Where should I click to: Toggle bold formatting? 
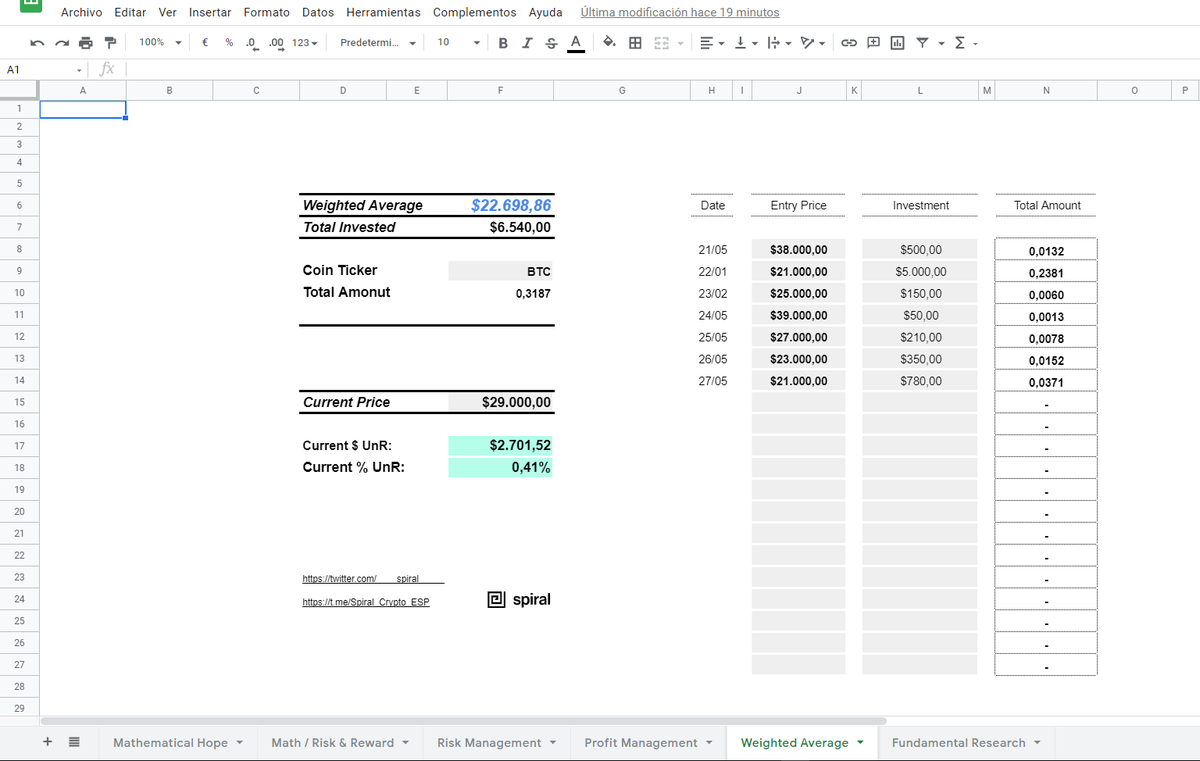[x=502, y=43]
